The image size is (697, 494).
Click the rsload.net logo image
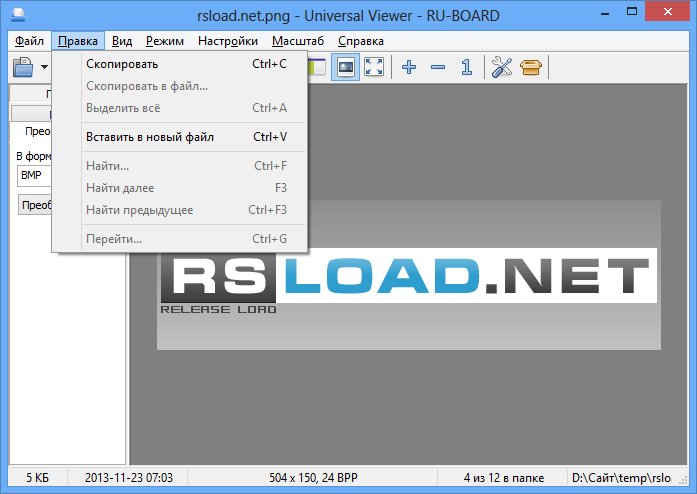pos(409,275)
